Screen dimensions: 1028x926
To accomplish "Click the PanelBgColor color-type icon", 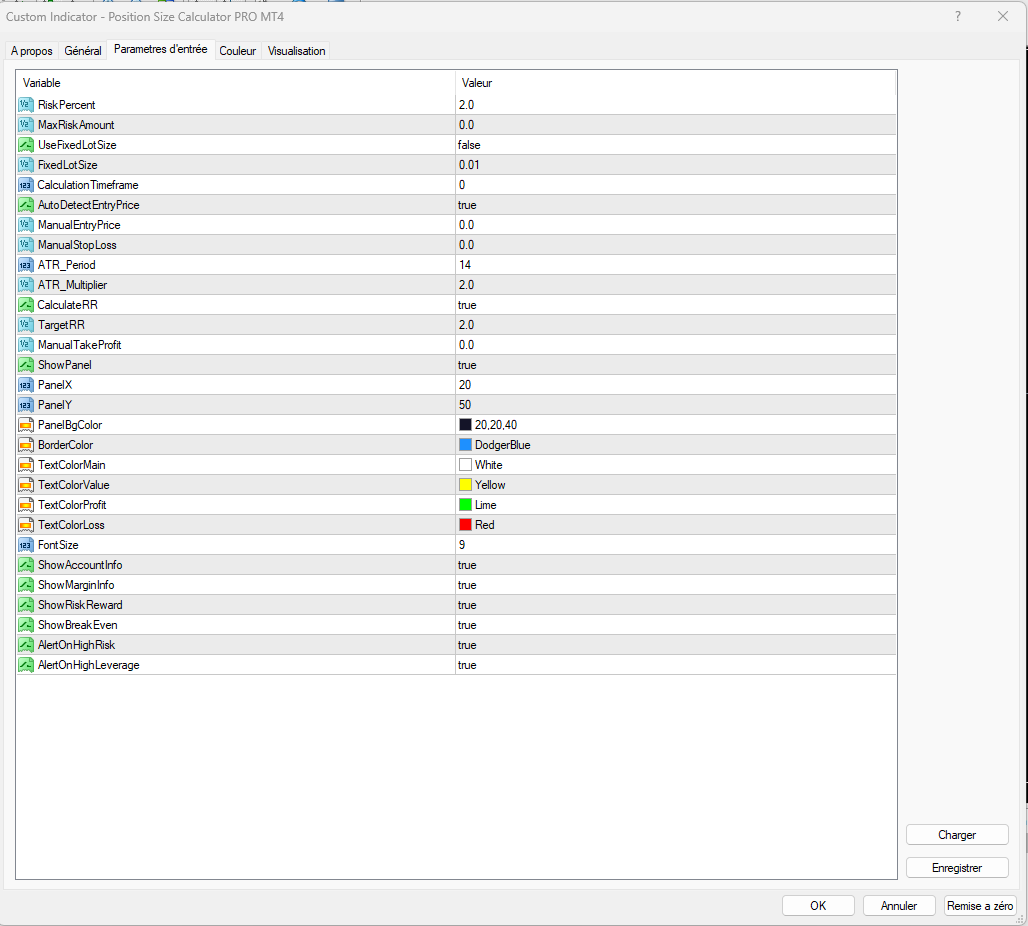I will click(26, 425).
